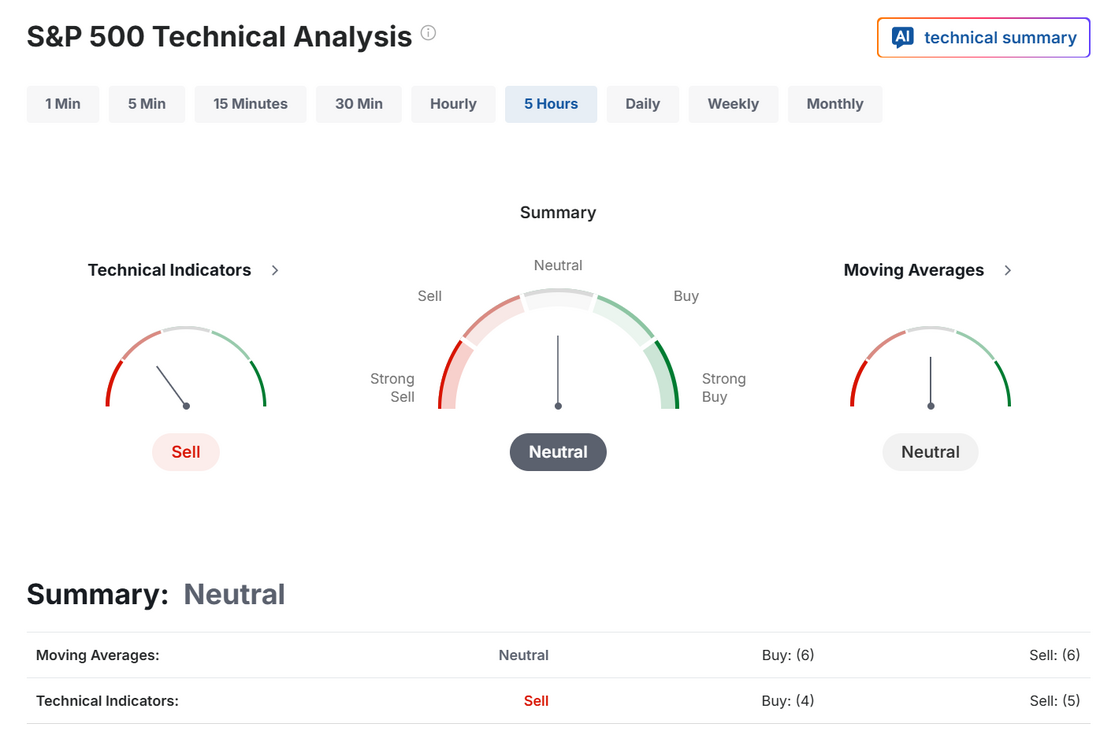
Task: Click the Strong Sell gauge label
Action: point(392,388)
